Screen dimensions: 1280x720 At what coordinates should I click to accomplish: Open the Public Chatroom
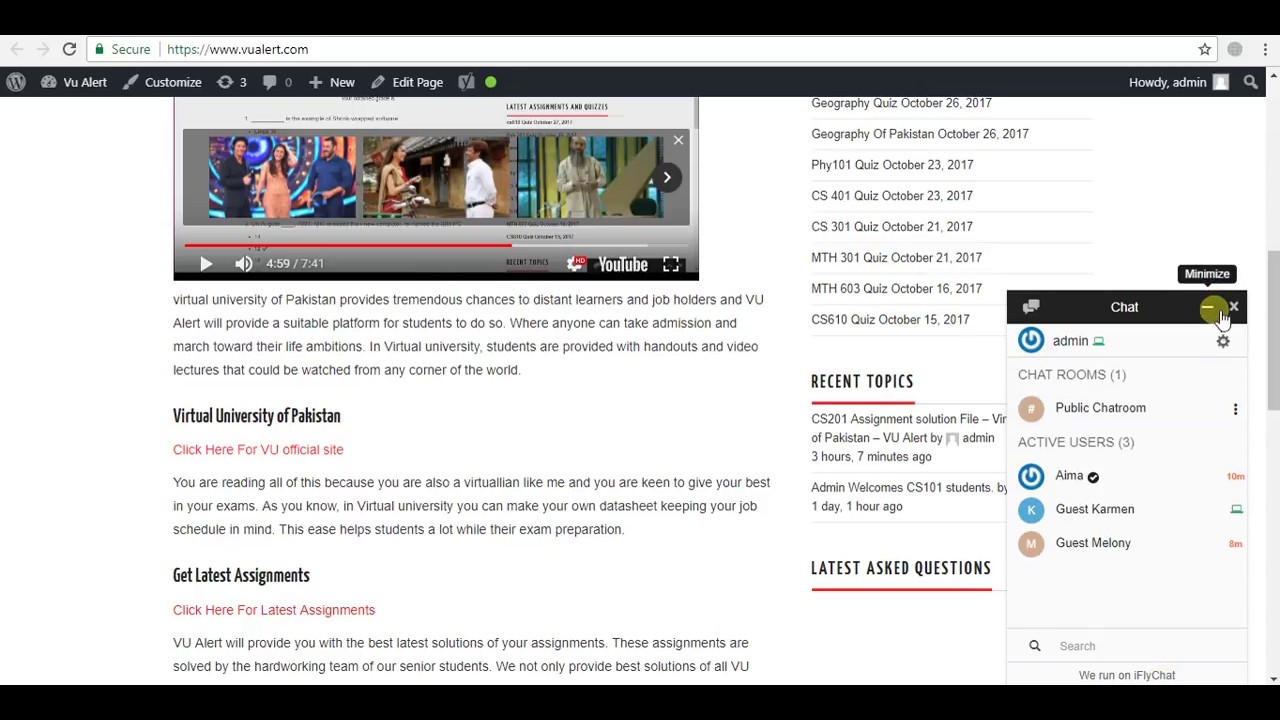(1100, 408)
